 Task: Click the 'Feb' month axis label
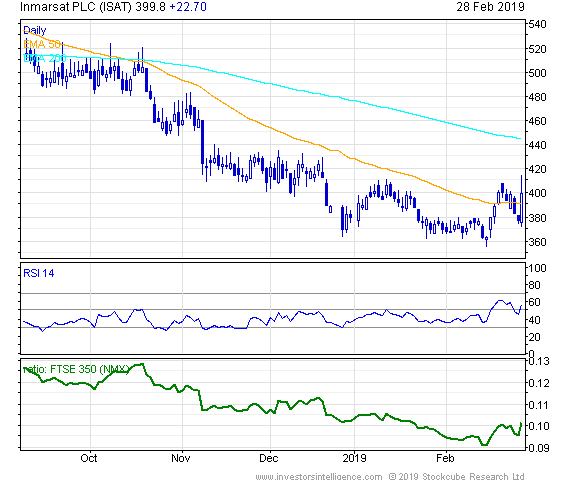click(x=445, y=458)
